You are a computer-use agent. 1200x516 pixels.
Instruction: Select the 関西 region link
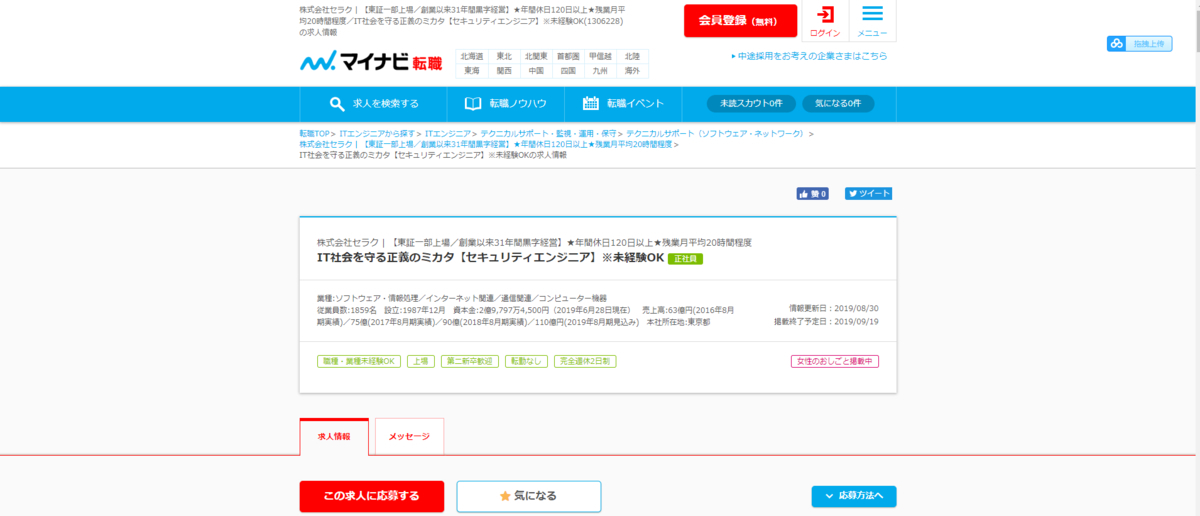[504, 71]
